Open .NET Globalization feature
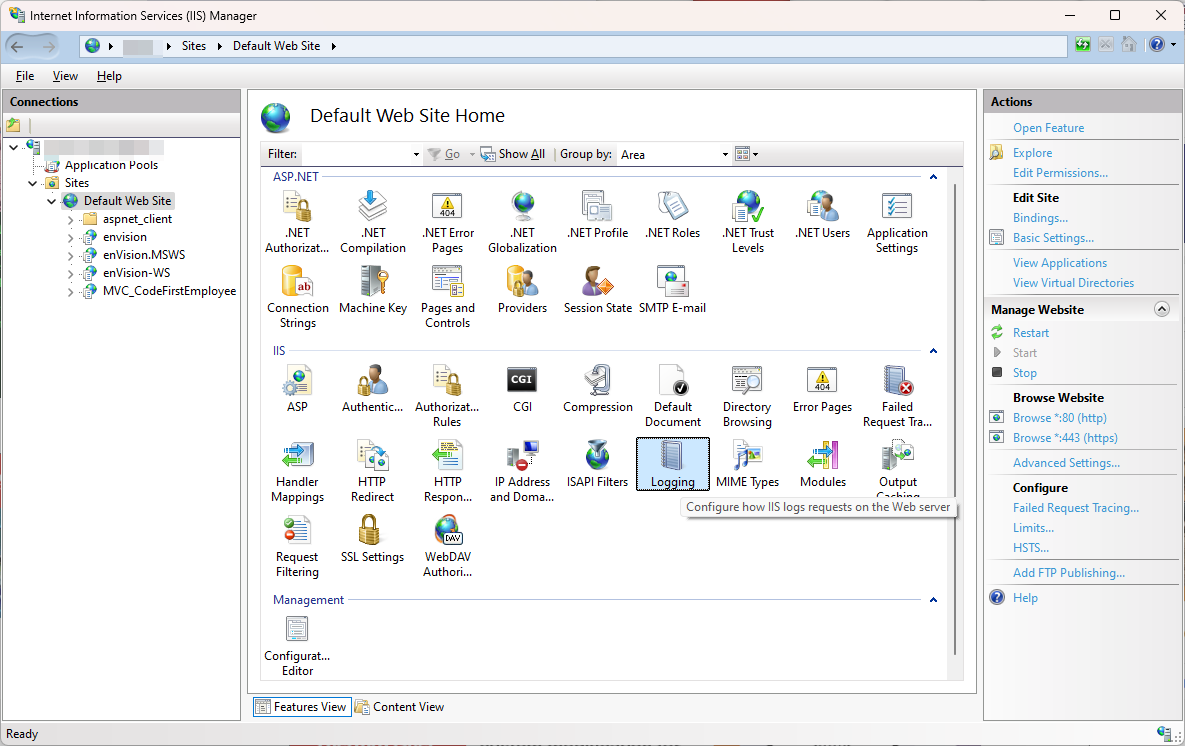Image resolution: width=1185 pixels, height=746 pixels. click(522, 222)
